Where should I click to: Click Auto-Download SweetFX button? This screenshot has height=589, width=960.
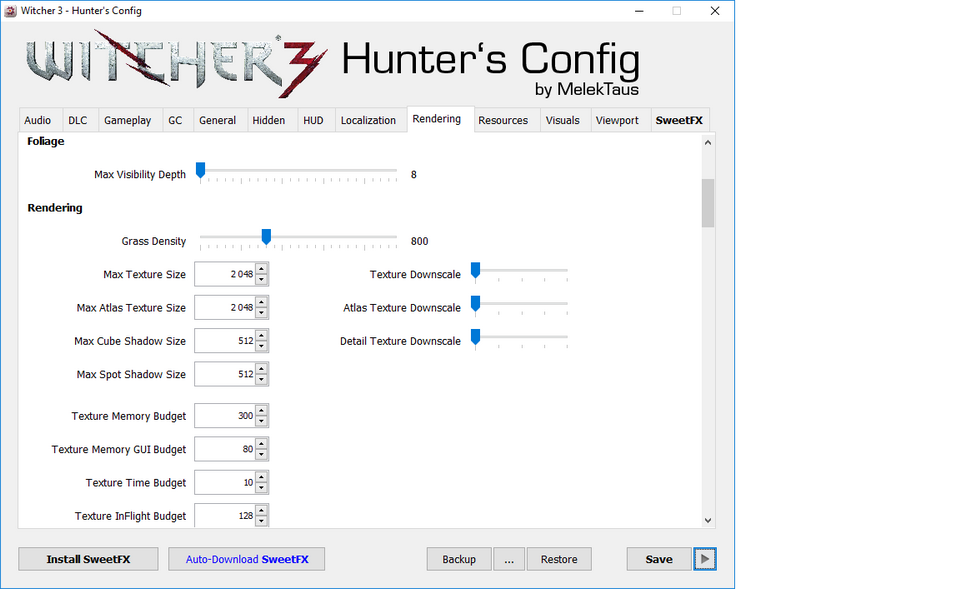247,559
